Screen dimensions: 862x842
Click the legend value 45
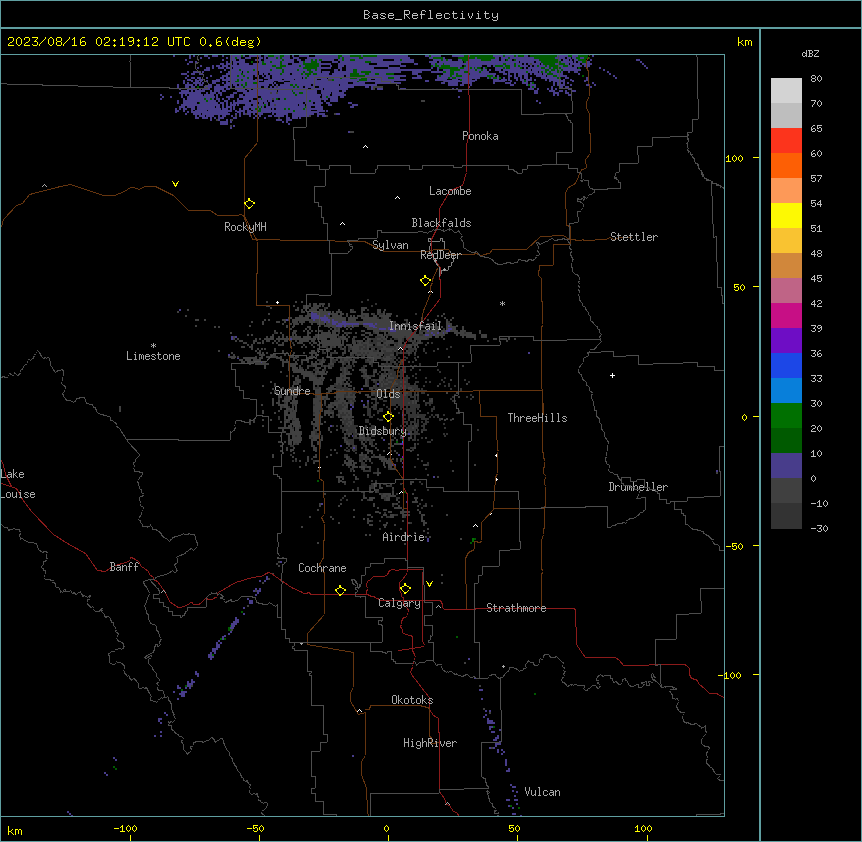tap(816, 279)
